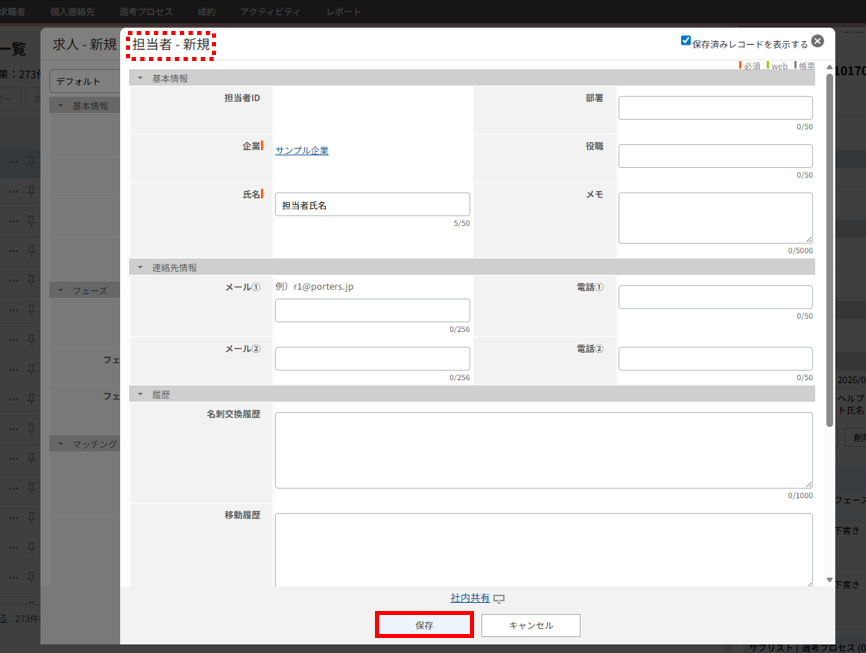The height and width of the screenshot is (653, 866).
Task: Click the monitor icon beside 社内共有
Action: [499, 599]
